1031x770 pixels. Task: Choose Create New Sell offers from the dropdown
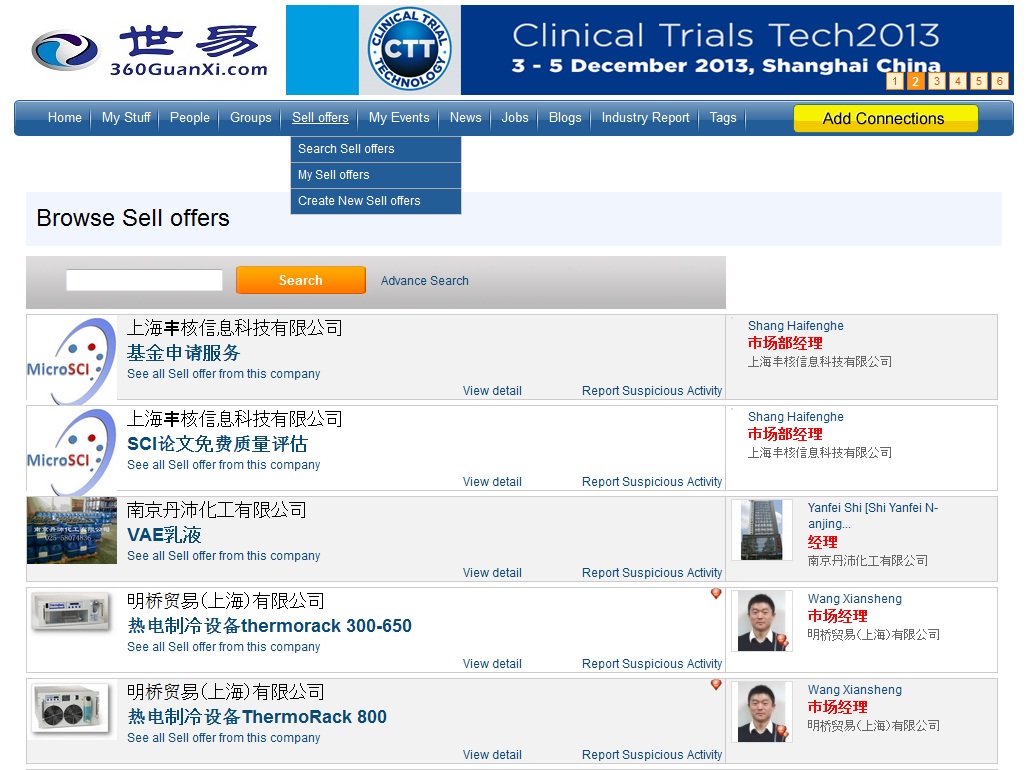pyautogui.click(x=375, y=201)
